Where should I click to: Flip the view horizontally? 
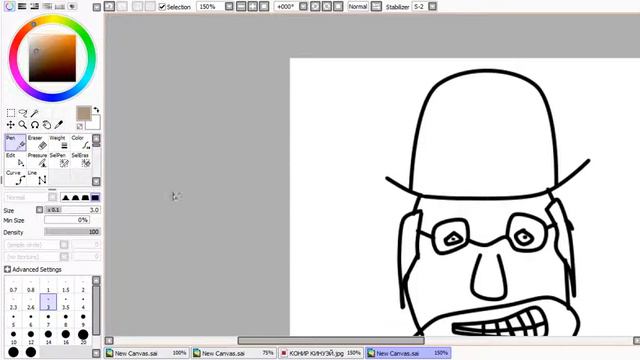pos(376,7)
